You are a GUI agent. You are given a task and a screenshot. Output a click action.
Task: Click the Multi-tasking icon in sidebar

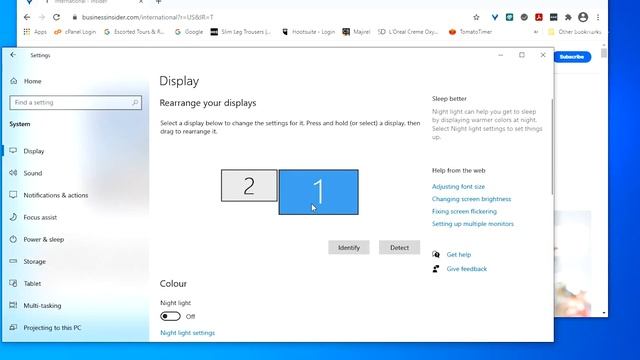(x=13, y=305)
